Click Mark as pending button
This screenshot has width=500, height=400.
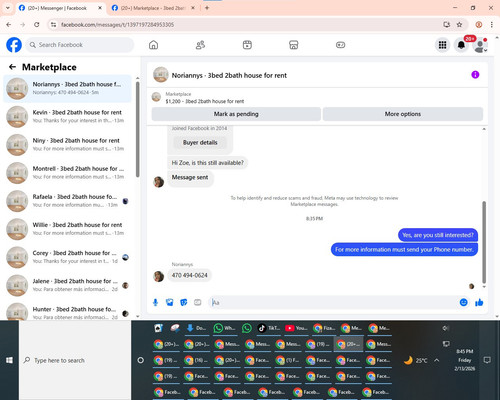236,114
